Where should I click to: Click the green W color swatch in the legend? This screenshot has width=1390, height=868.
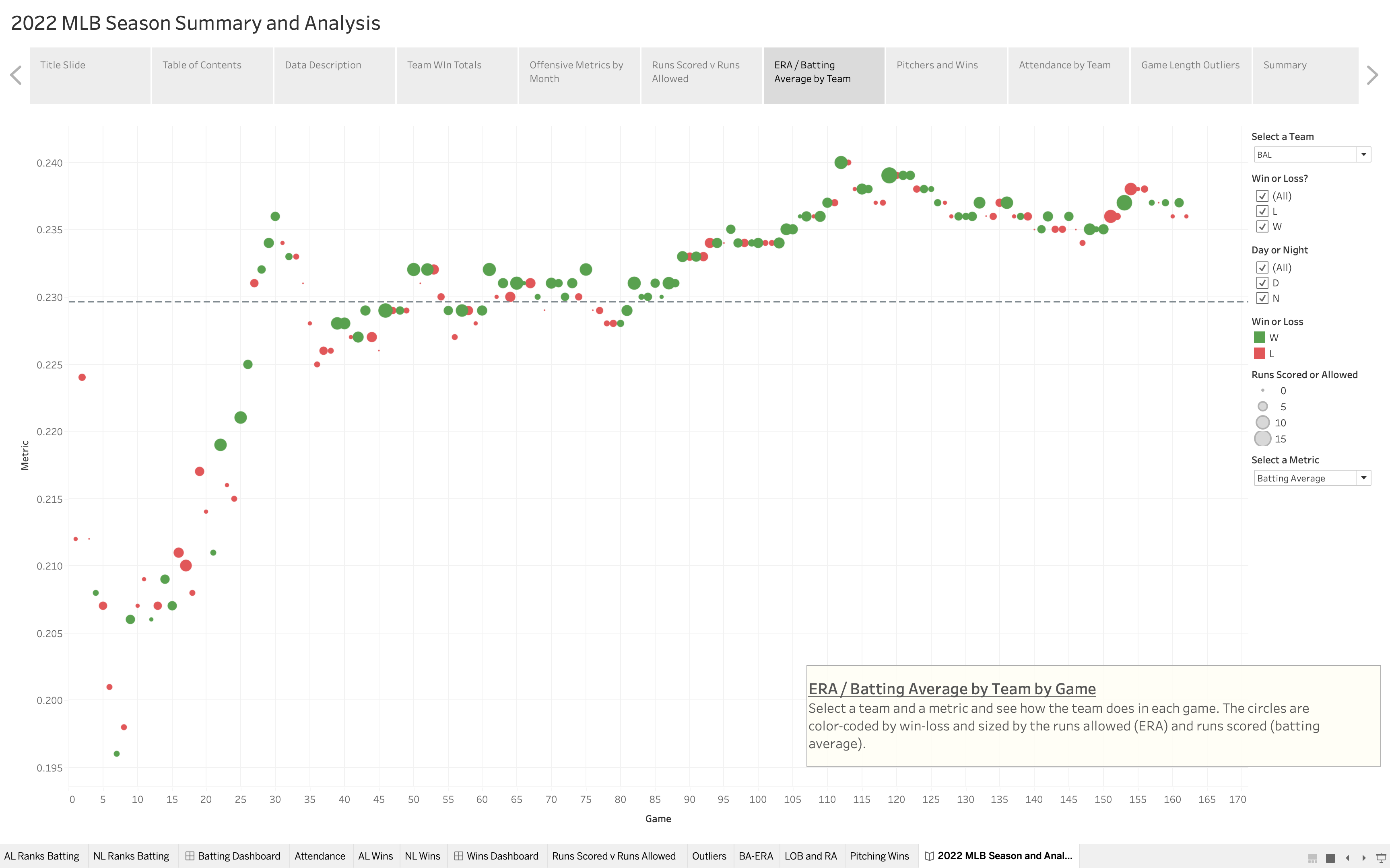1260,337
